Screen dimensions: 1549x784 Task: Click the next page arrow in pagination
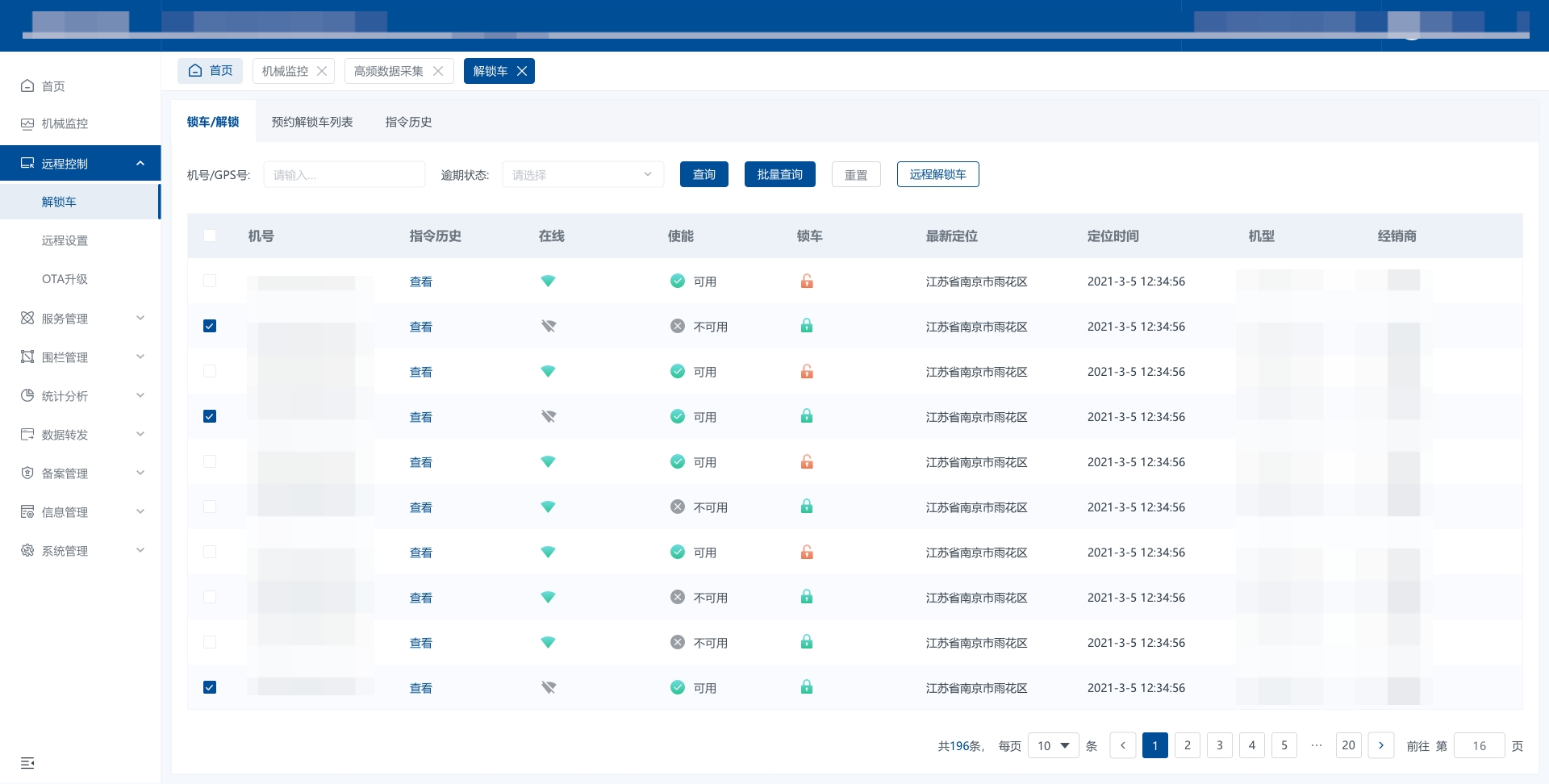pyautogui.click(x=1380, y=745)
